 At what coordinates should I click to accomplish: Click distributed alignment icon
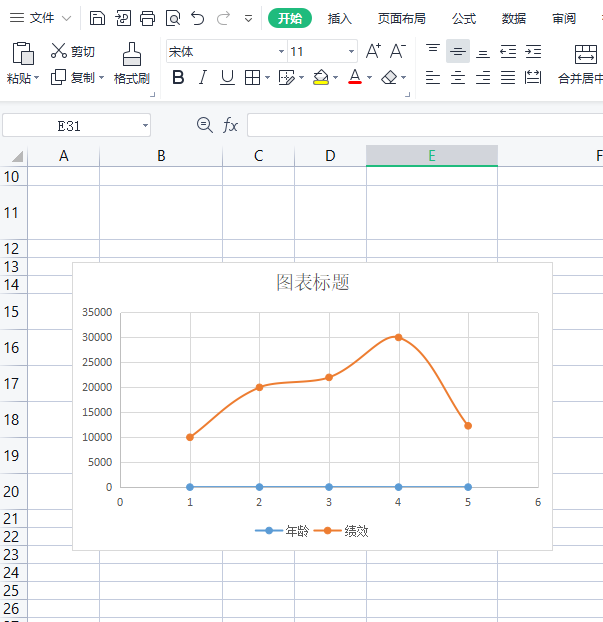coord(533,77)
